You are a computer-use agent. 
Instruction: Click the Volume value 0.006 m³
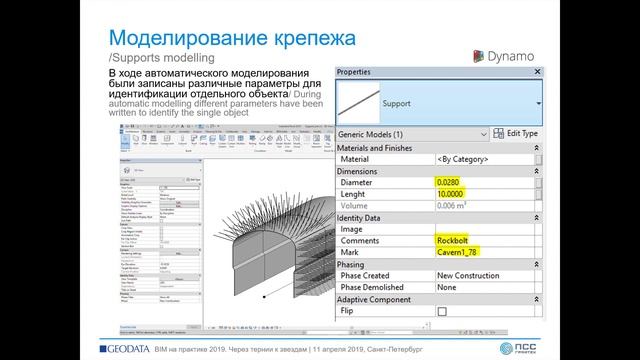(x=451, y=206)
